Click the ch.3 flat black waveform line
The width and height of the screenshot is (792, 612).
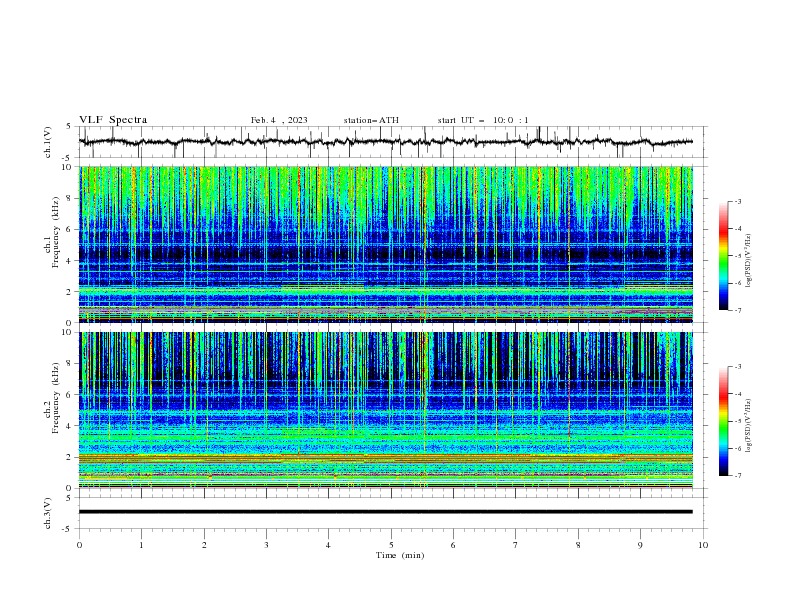click(386, 512)
